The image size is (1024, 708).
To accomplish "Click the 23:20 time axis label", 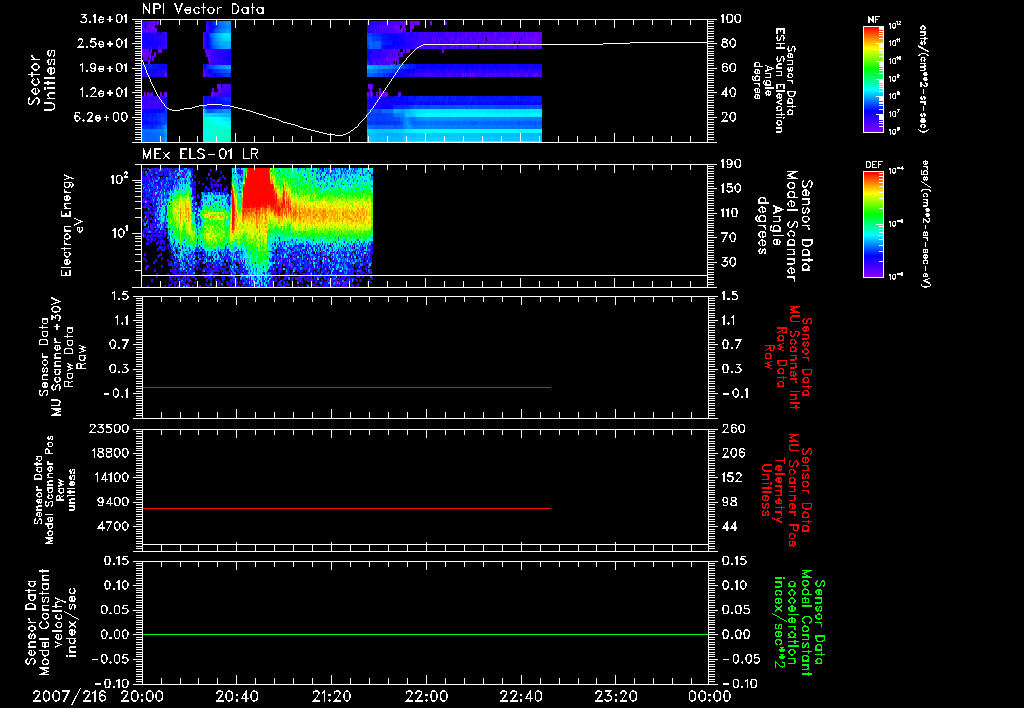I will 616,697.
